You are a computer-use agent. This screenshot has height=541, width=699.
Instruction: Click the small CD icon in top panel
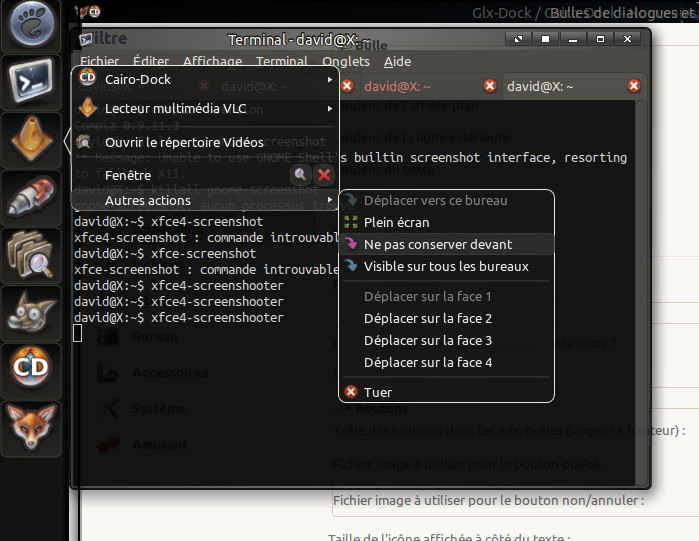tap(95, 12)
